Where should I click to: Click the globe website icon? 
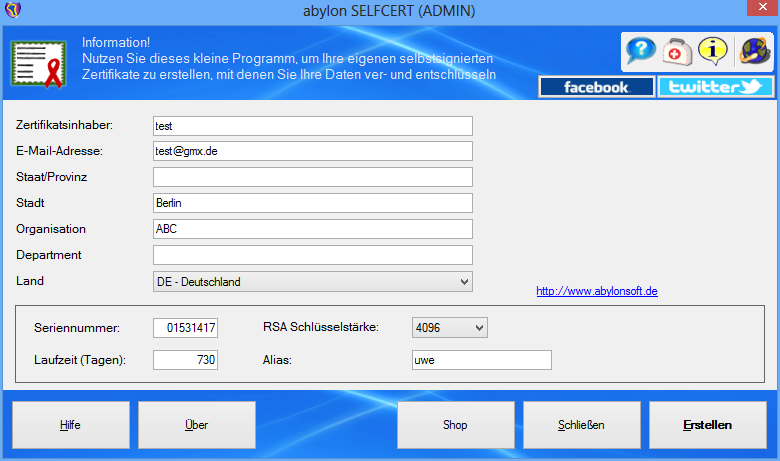coord(755,51)
